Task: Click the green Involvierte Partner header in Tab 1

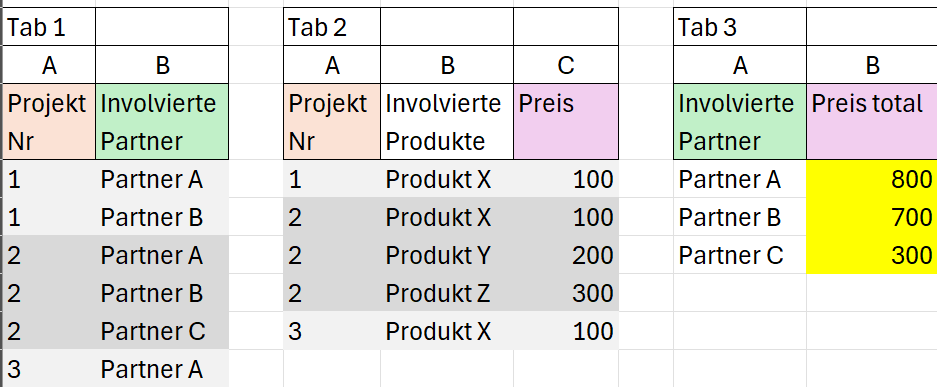Action: [x=162, y=122]
